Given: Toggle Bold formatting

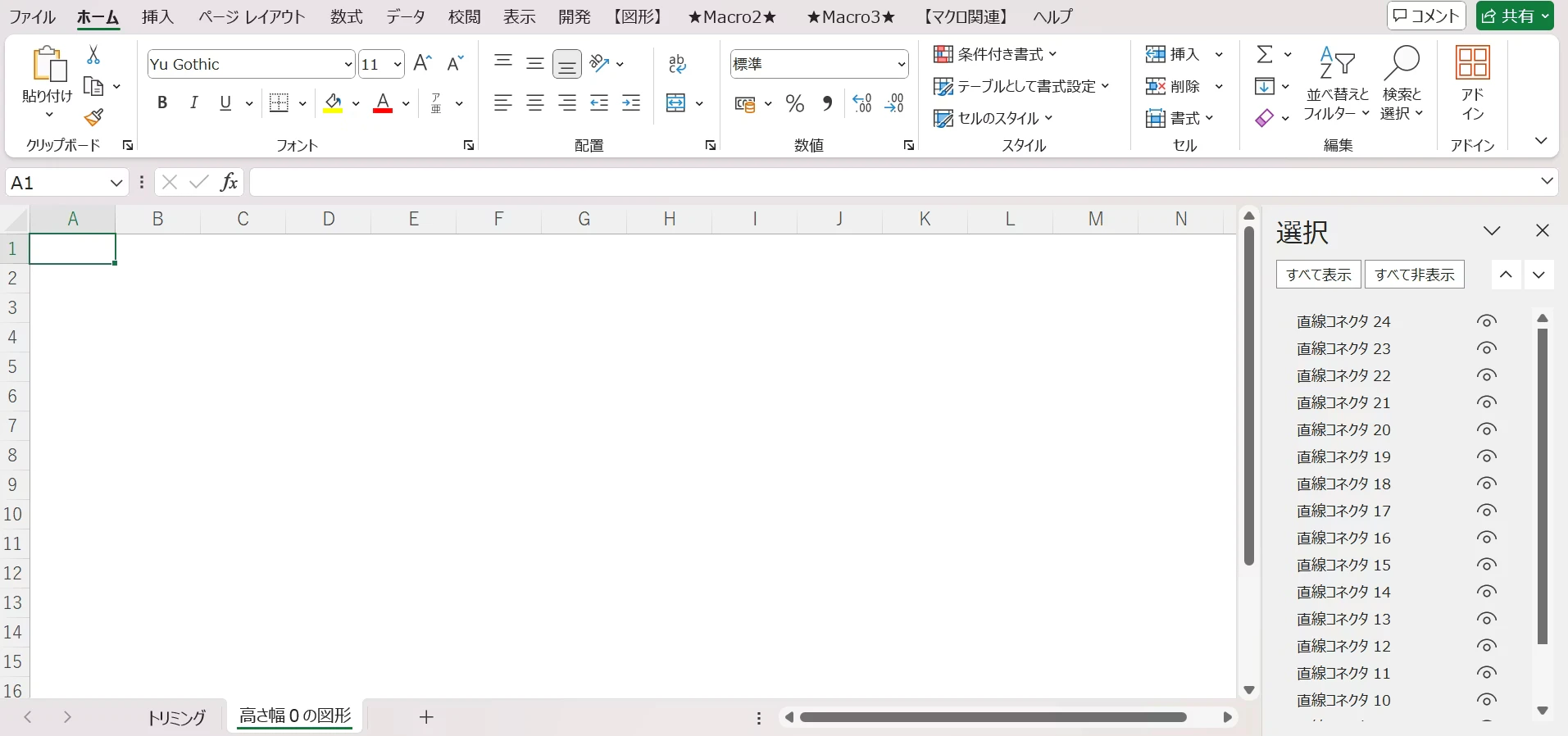Looking at the screenshot, I should point(162,103).
